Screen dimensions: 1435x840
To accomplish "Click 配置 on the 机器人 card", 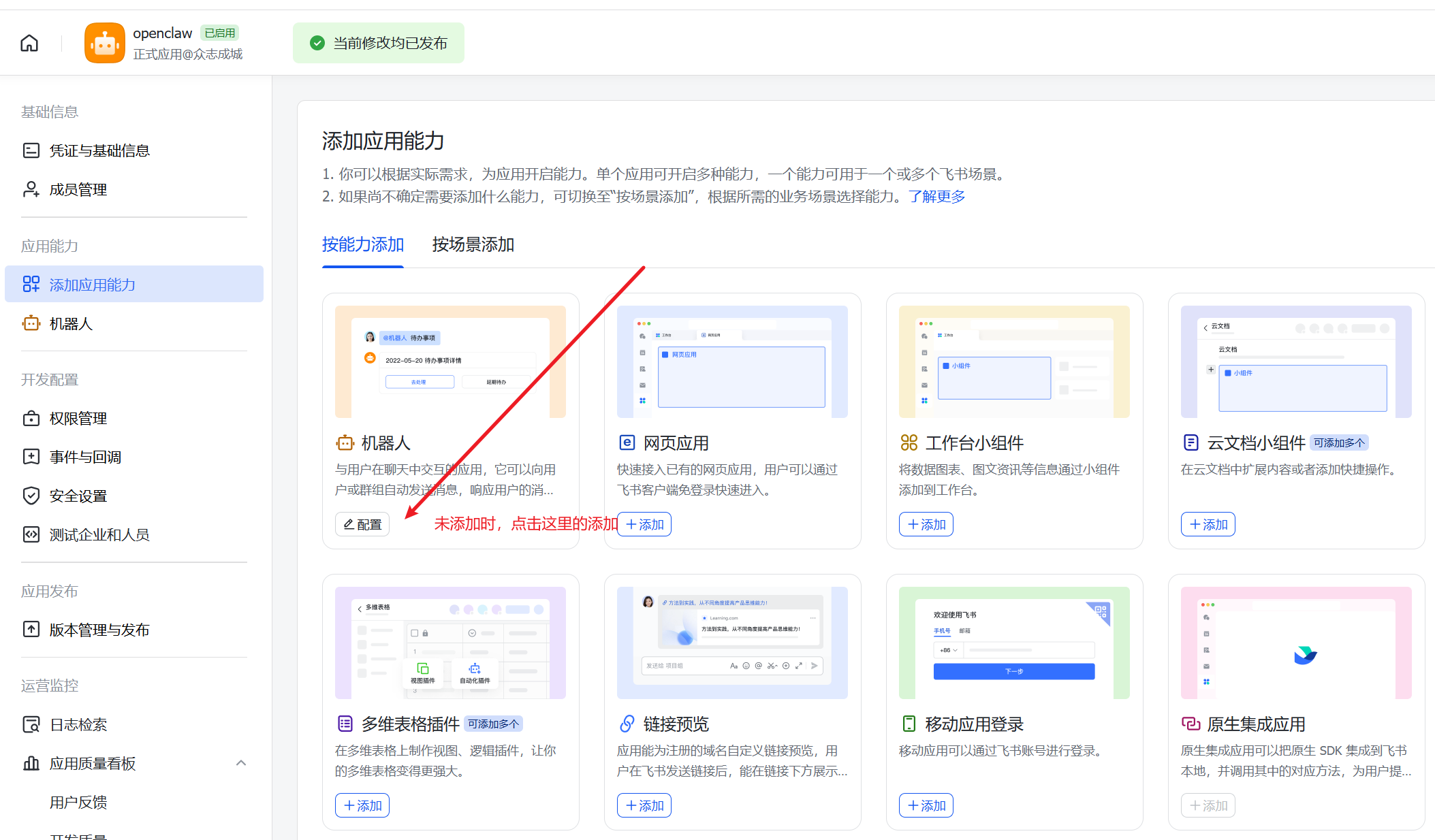I will (362, 524).
